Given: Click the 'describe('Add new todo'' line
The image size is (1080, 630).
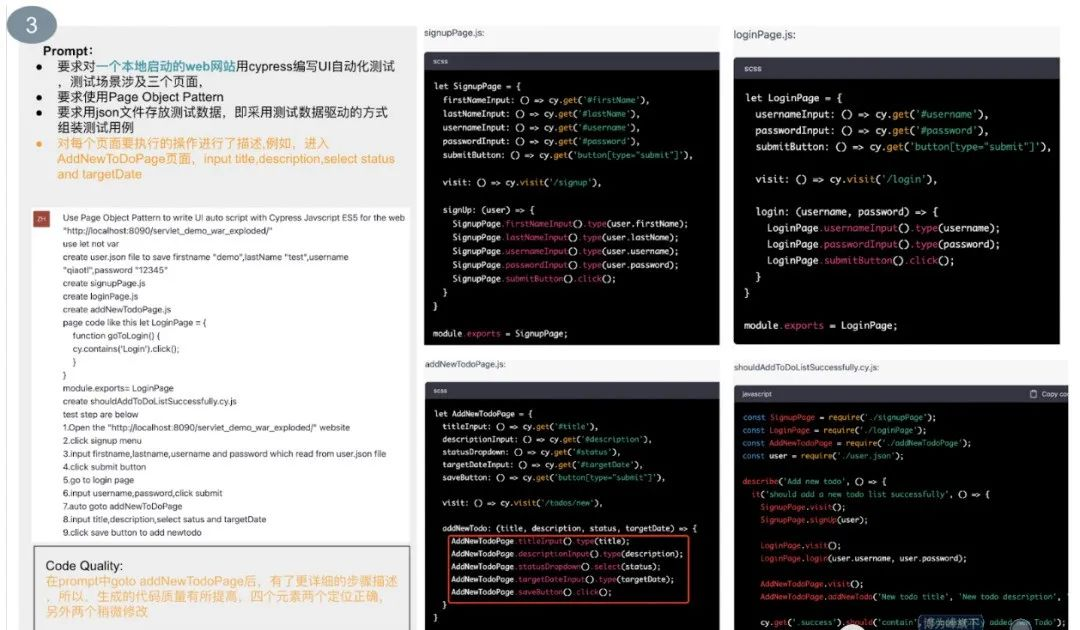Looking at the screenshot, I should click(814, 481).
